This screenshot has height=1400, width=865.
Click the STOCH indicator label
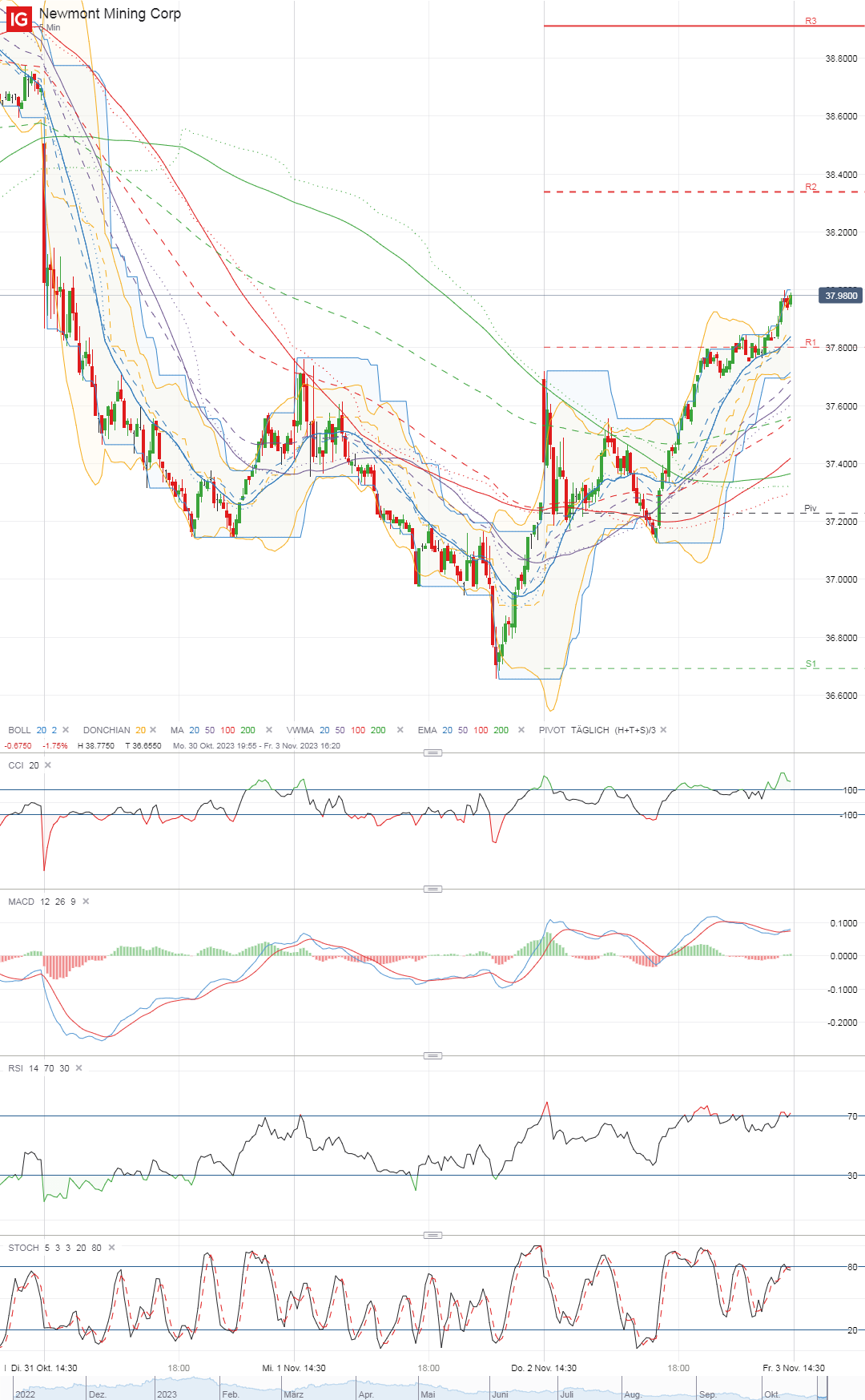23,1248
